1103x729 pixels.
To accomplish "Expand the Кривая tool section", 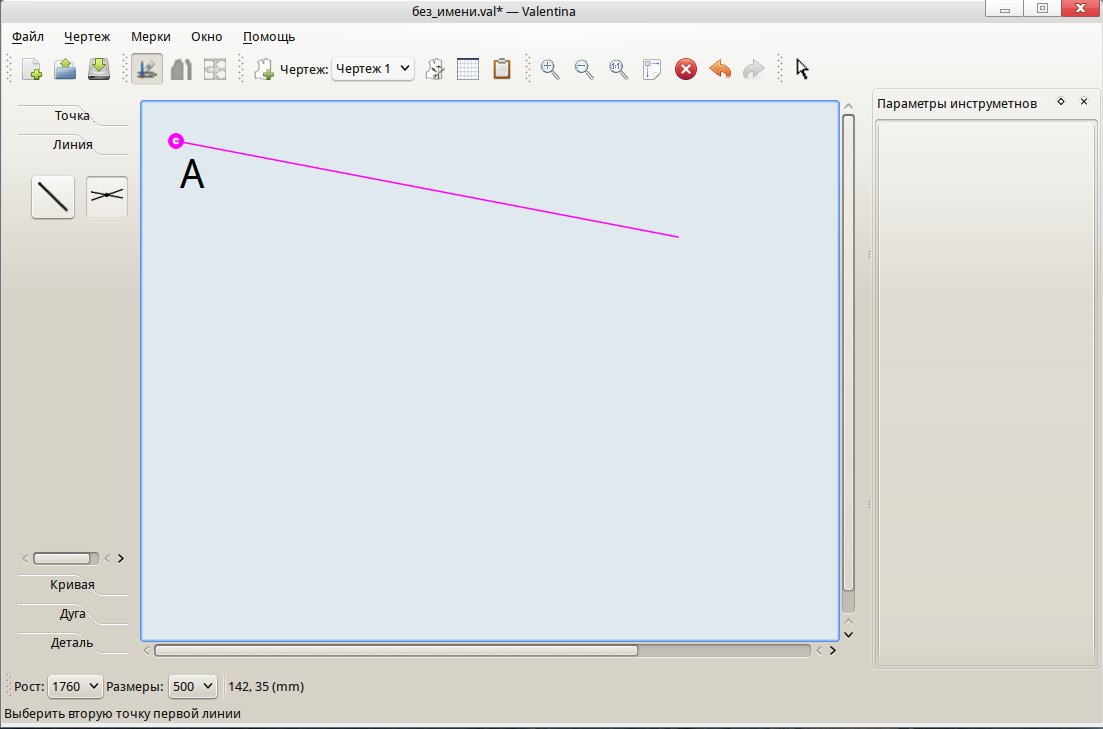I will tap(72, 585).
